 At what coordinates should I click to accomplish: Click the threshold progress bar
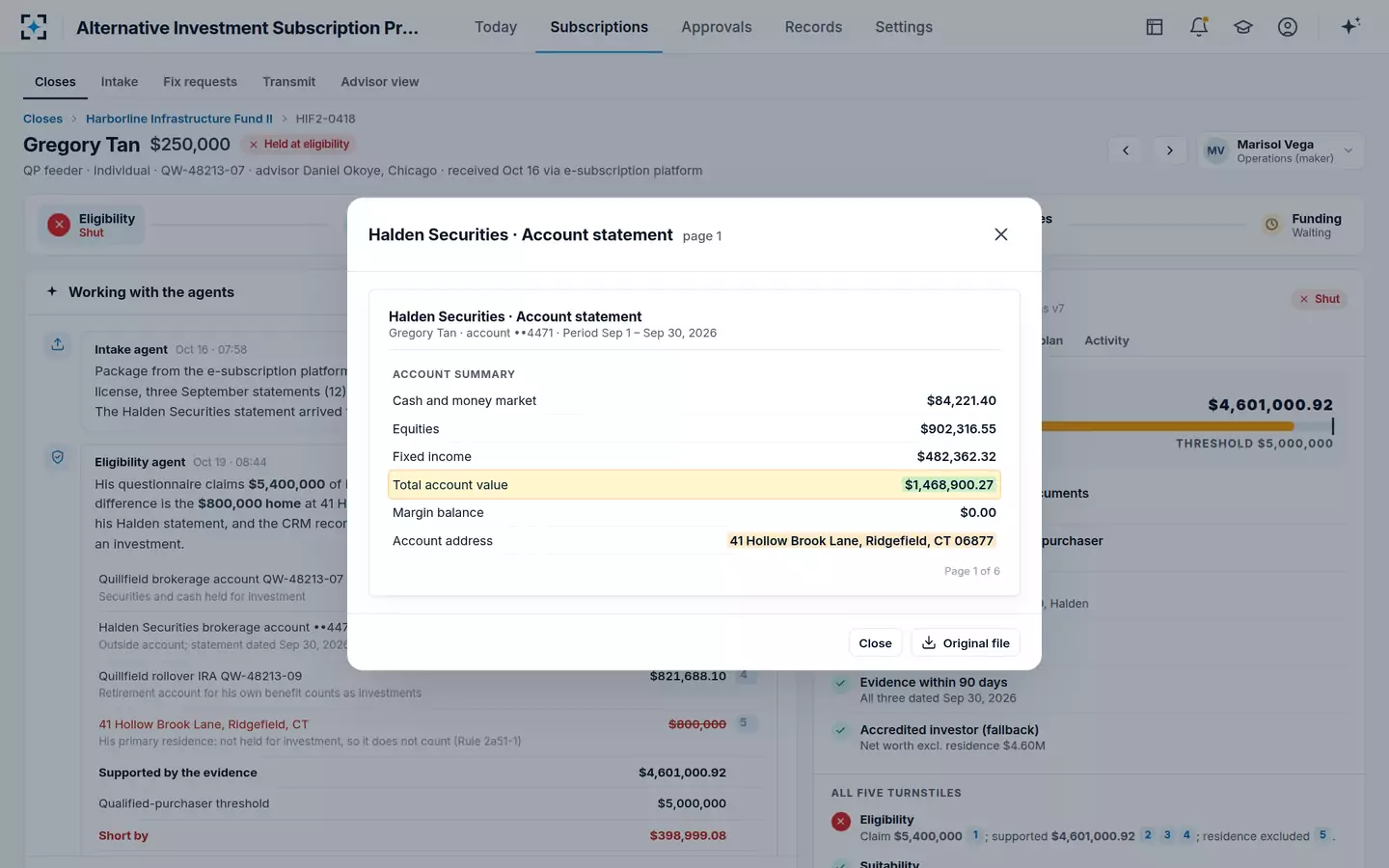pyautogui.click(x=1188, y=425)
